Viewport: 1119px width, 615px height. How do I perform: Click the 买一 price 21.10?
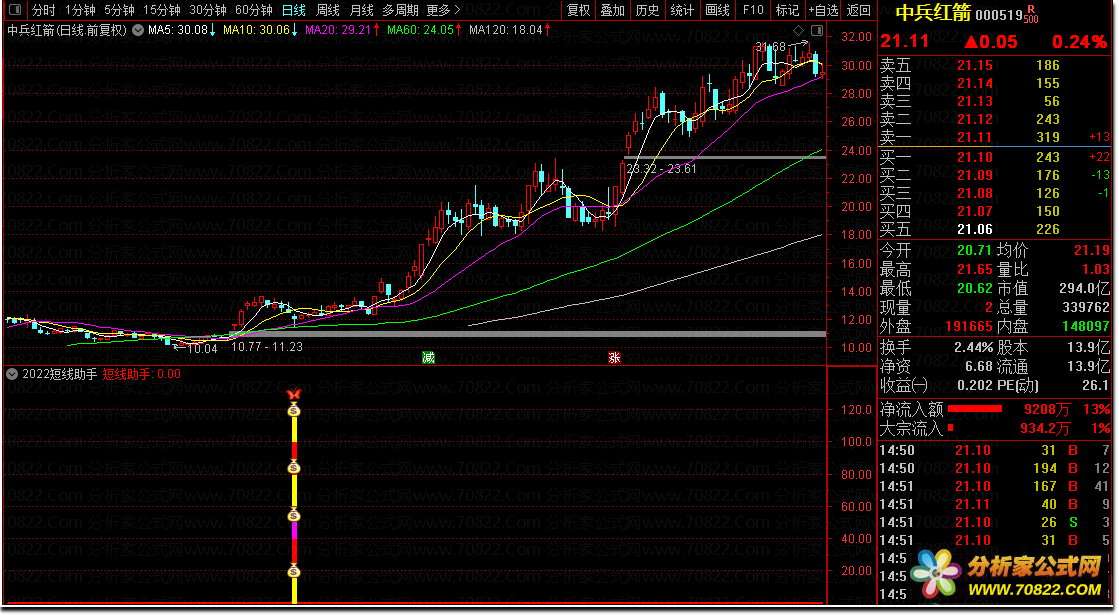975,157
